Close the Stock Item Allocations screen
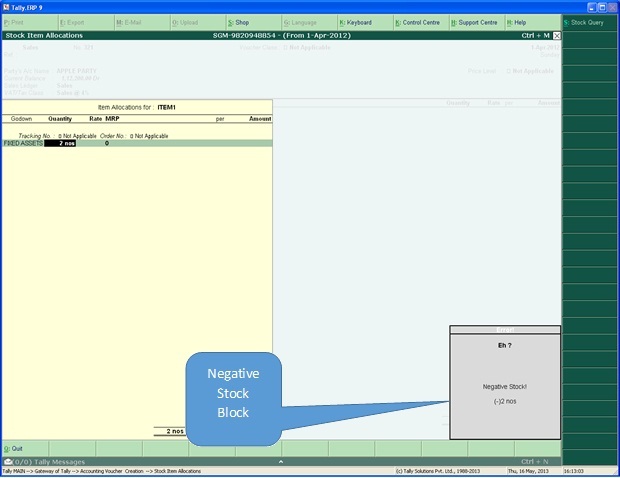 click(x=557, y=35)
